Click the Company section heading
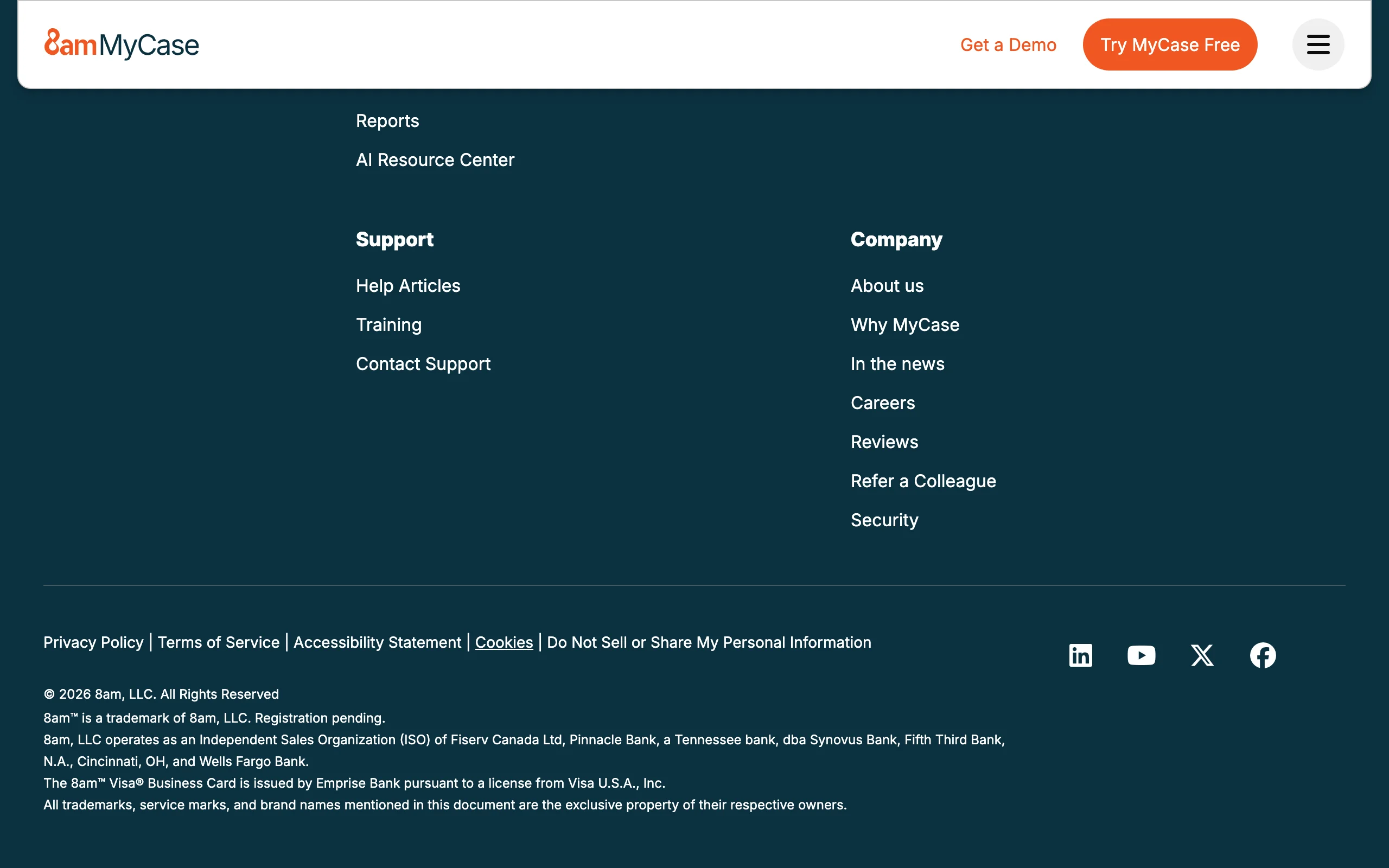The image size is (1389, 868). click(x=896, y=239)
